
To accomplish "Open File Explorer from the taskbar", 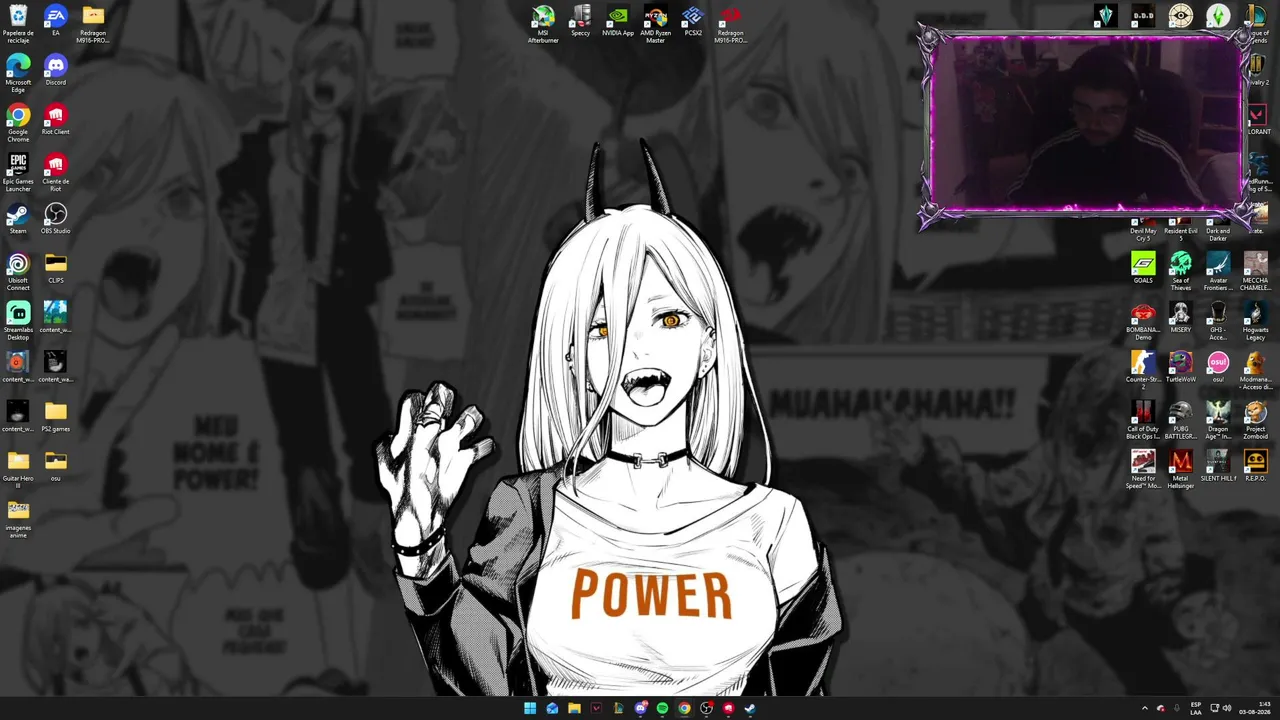I will click(574, 708).
